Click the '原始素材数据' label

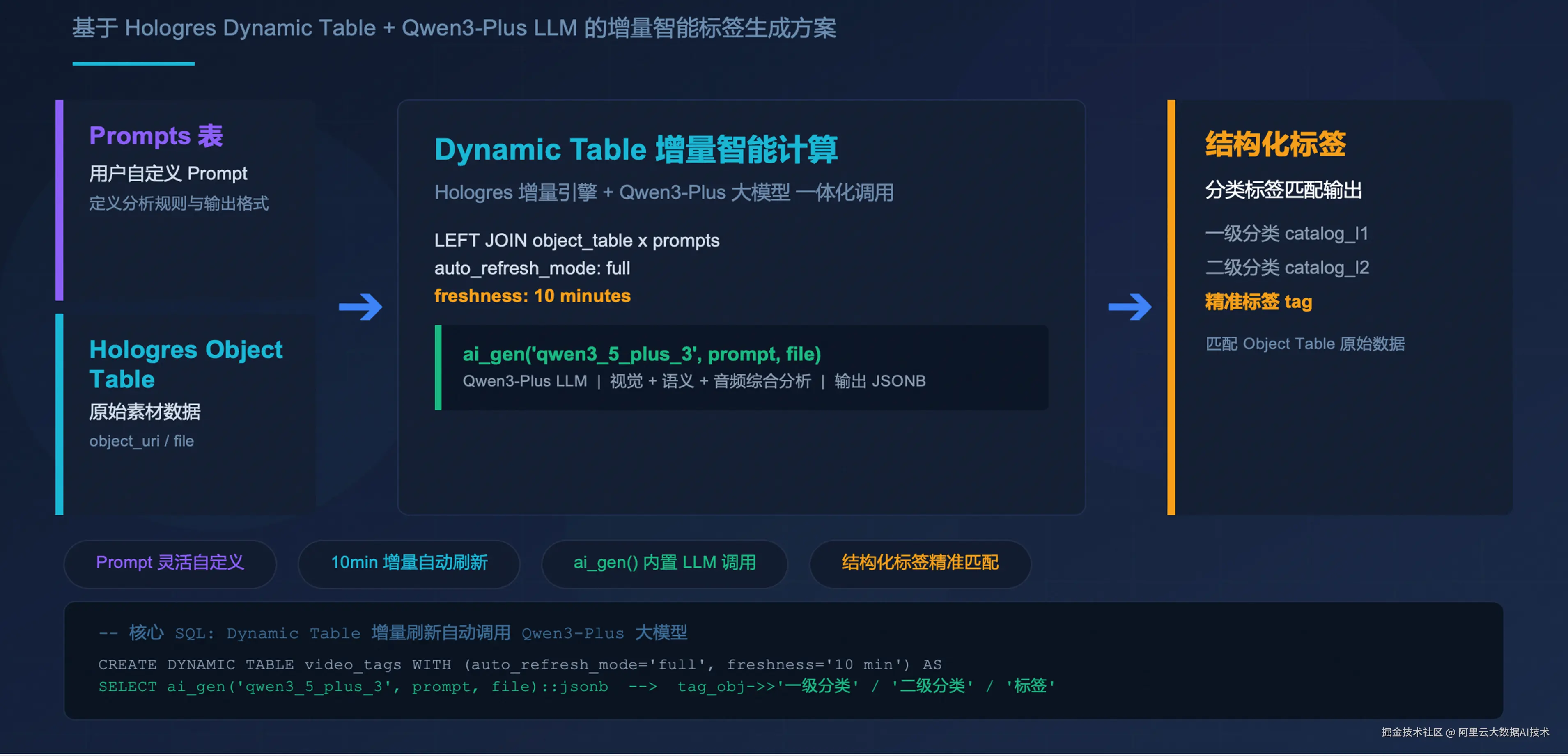[145, 412]
